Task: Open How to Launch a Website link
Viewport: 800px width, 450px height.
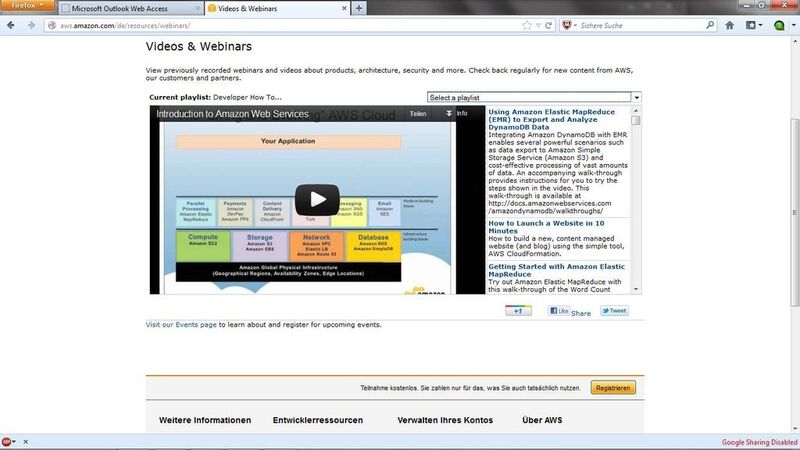Action: (546, 227)
